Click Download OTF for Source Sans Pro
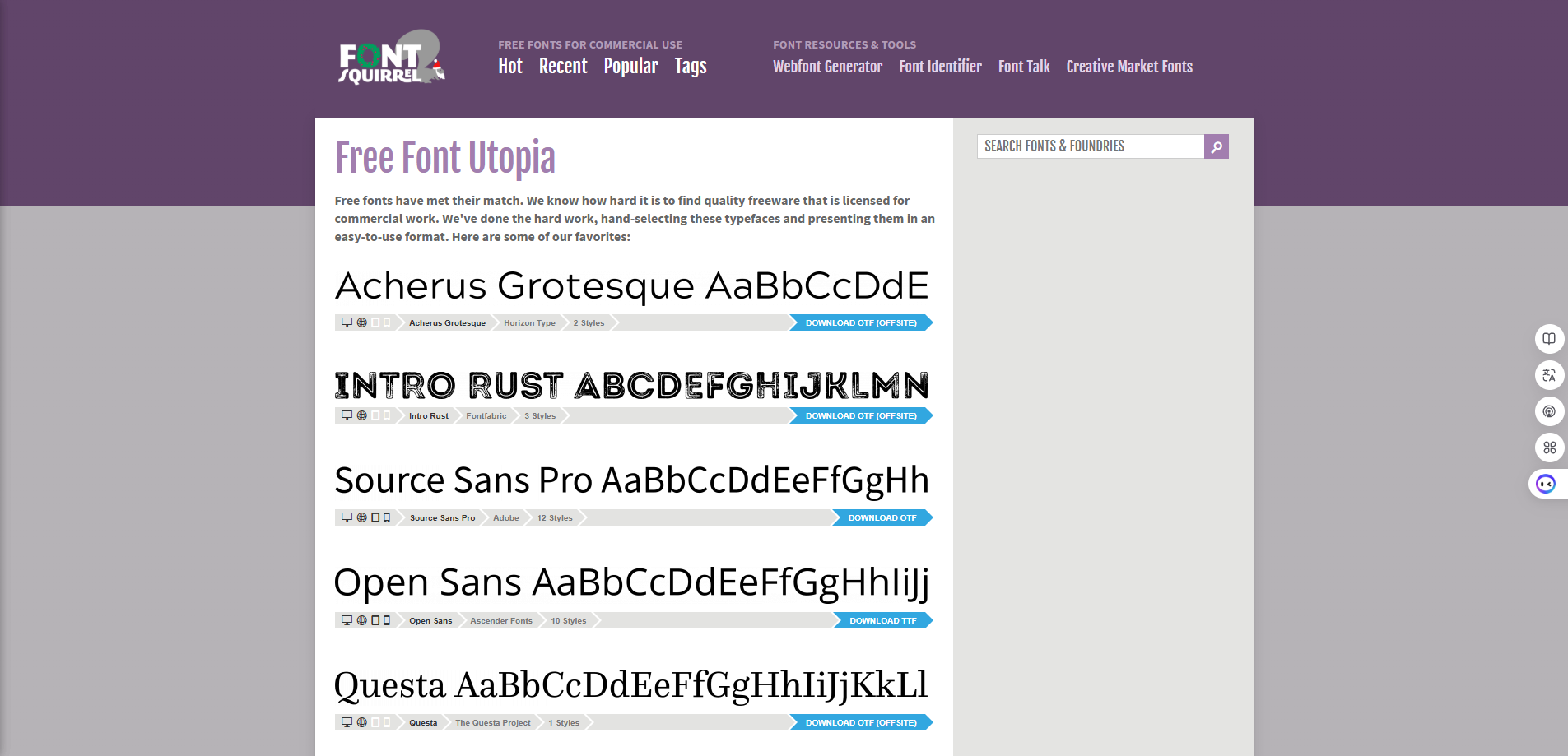The height and width of the screenshot is (756, 1568). pyautogui.click(x=882, y=517)
